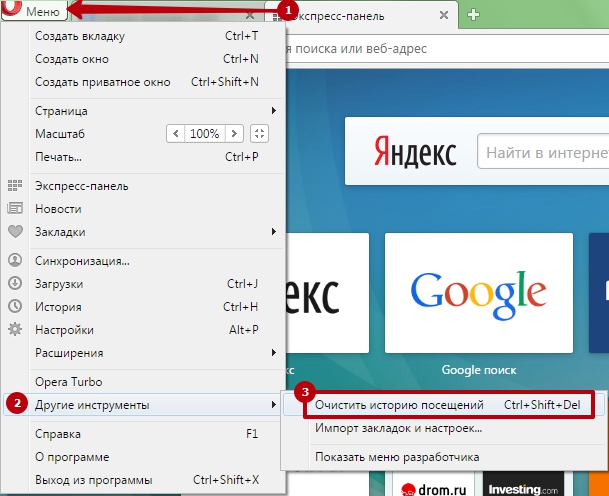The width and height of the screenshot is (609, 496).
Task: Select Импорт закладок и настроек
Action: (398, 428)
